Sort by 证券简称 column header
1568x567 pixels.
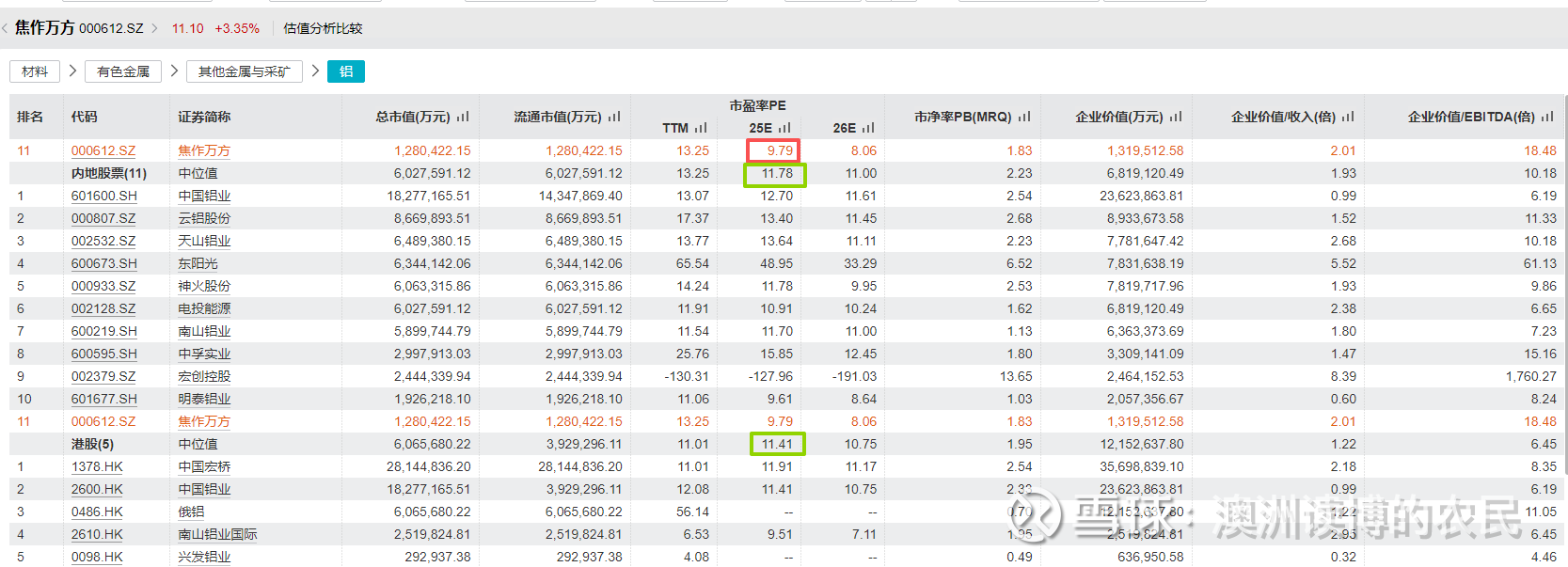204,117
